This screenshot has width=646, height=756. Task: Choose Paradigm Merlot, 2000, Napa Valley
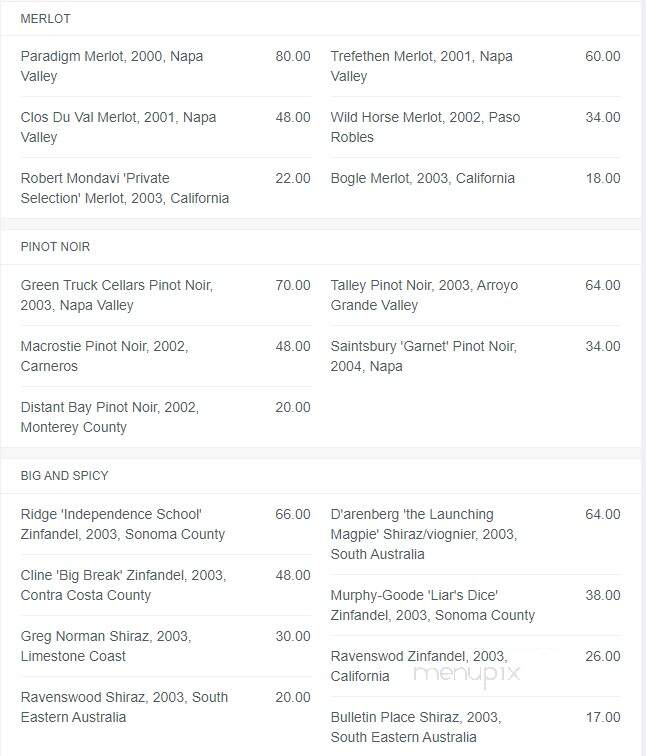[x=166, y=66]
